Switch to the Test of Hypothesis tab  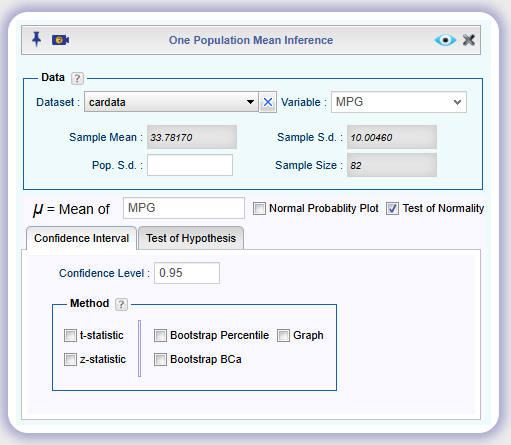click(x=191, y=238)
